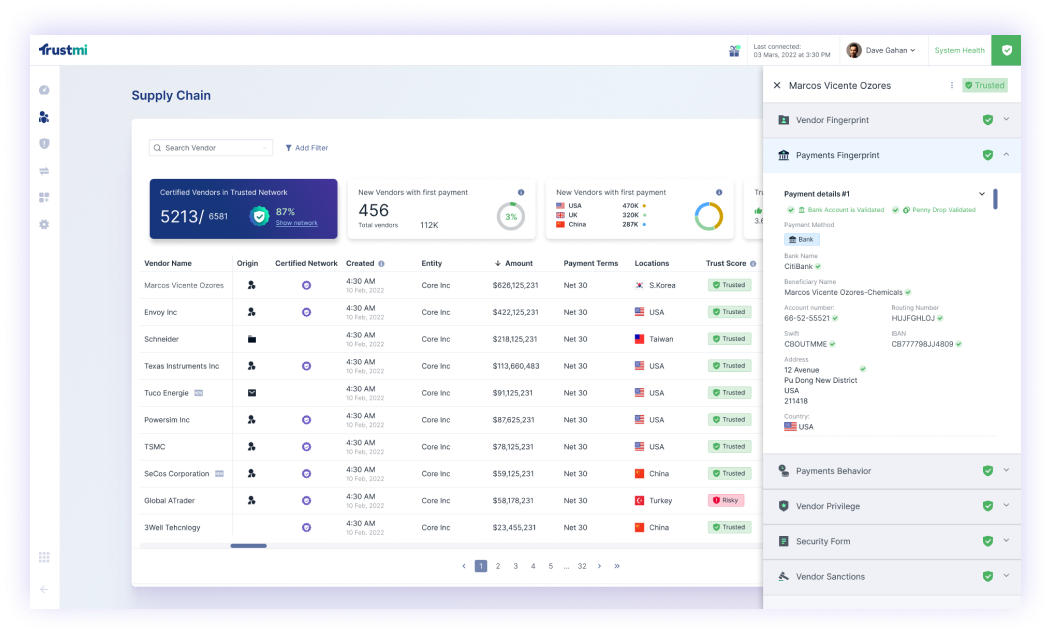The image size is (1051, 634).
Task: Click the payment details vertical scrollbar
Action: coord(995,199)
